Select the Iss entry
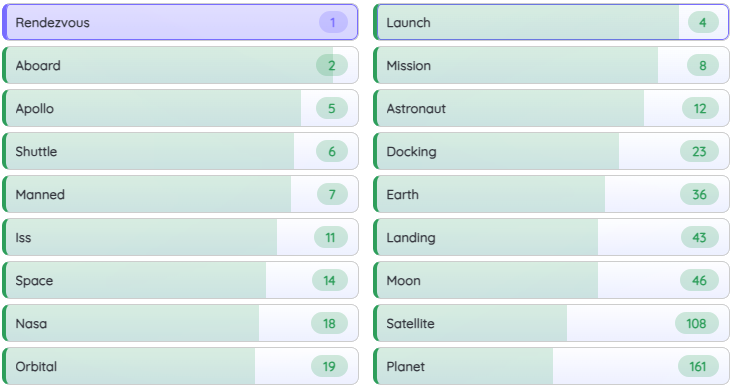This screenshot has height=388, width=737. tap(180, 238)
